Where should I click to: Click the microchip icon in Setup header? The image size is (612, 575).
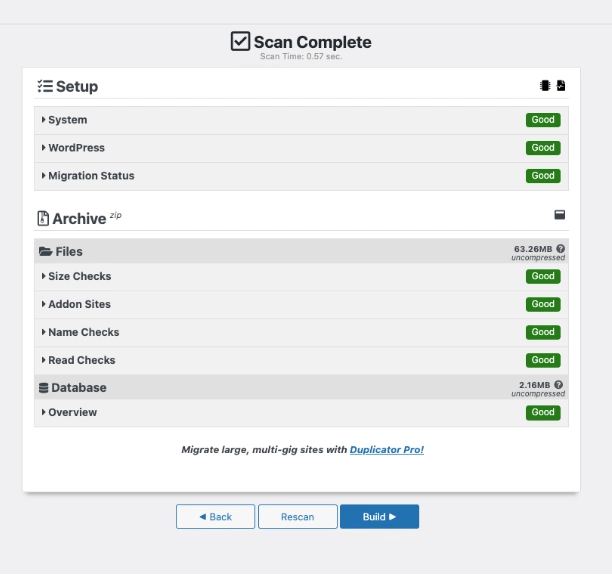click(x=545, y=86)
